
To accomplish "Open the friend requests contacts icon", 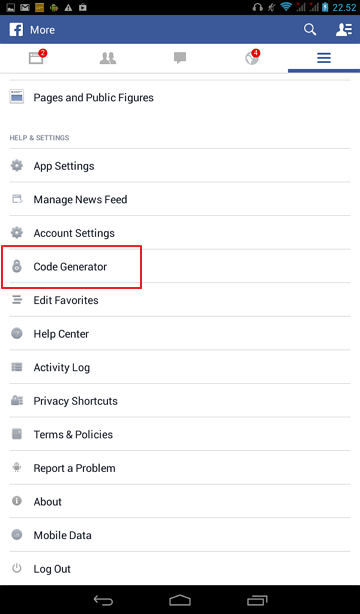I will pyautogui.click(x=344, y=30).
